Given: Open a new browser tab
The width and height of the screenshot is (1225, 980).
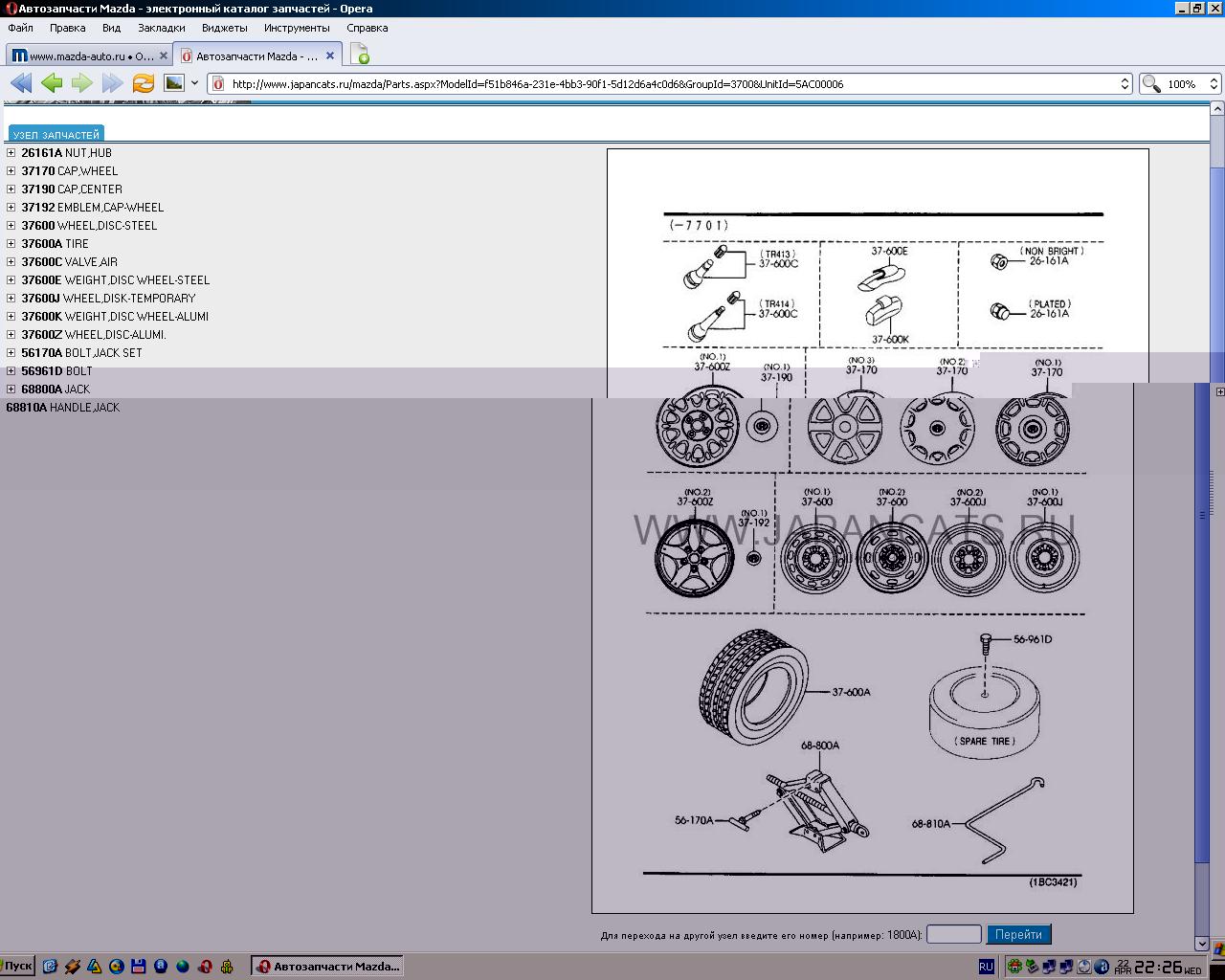Looking at the screenshot, I should [x=359, y=55].
